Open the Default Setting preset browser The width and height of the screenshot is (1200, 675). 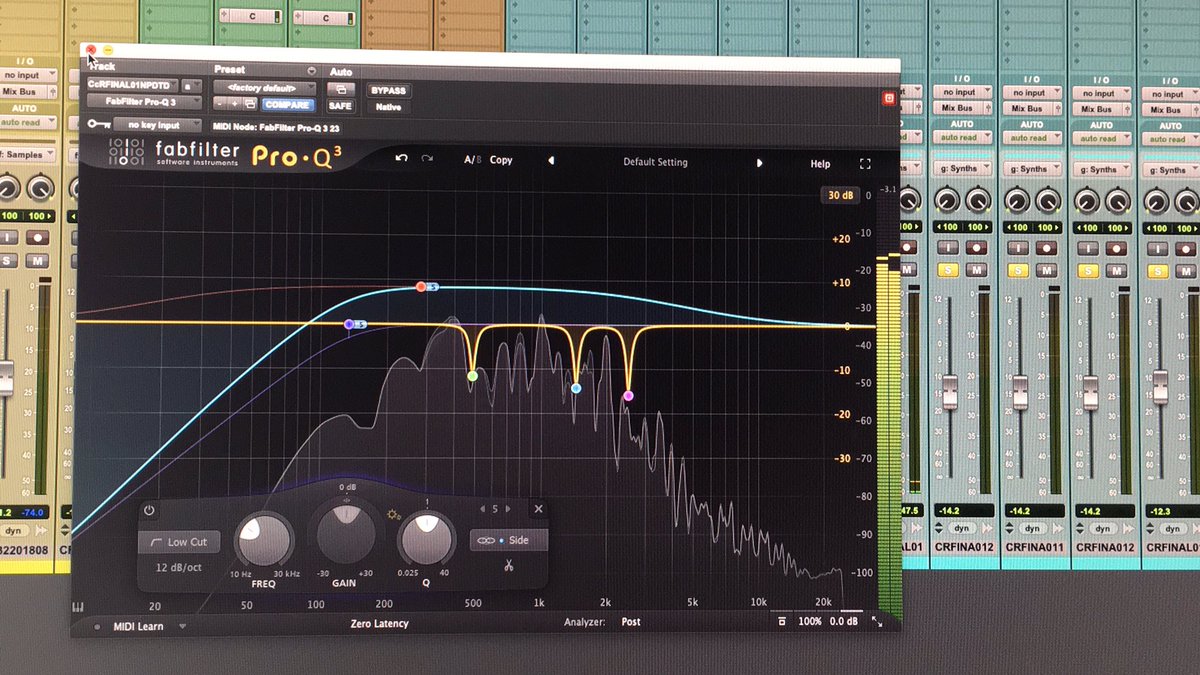click(655, 162)
